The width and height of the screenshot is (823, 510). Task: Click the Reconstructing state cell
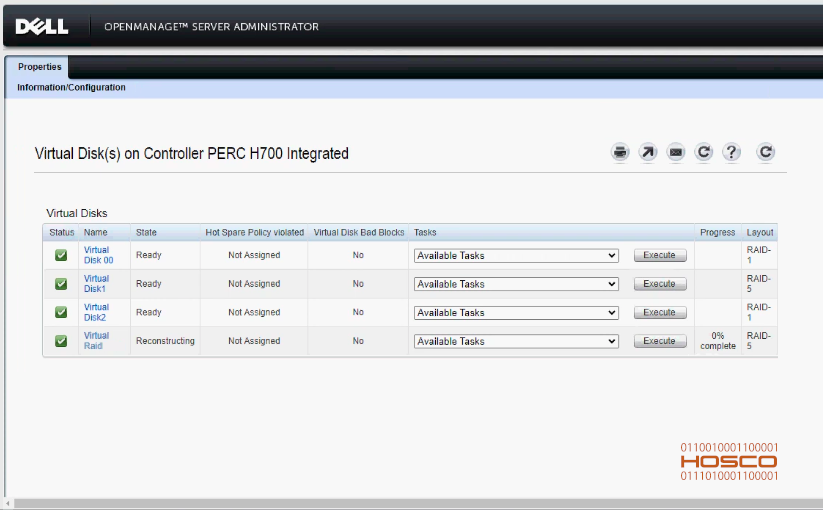pyautogui.click(x=165, y=341)
